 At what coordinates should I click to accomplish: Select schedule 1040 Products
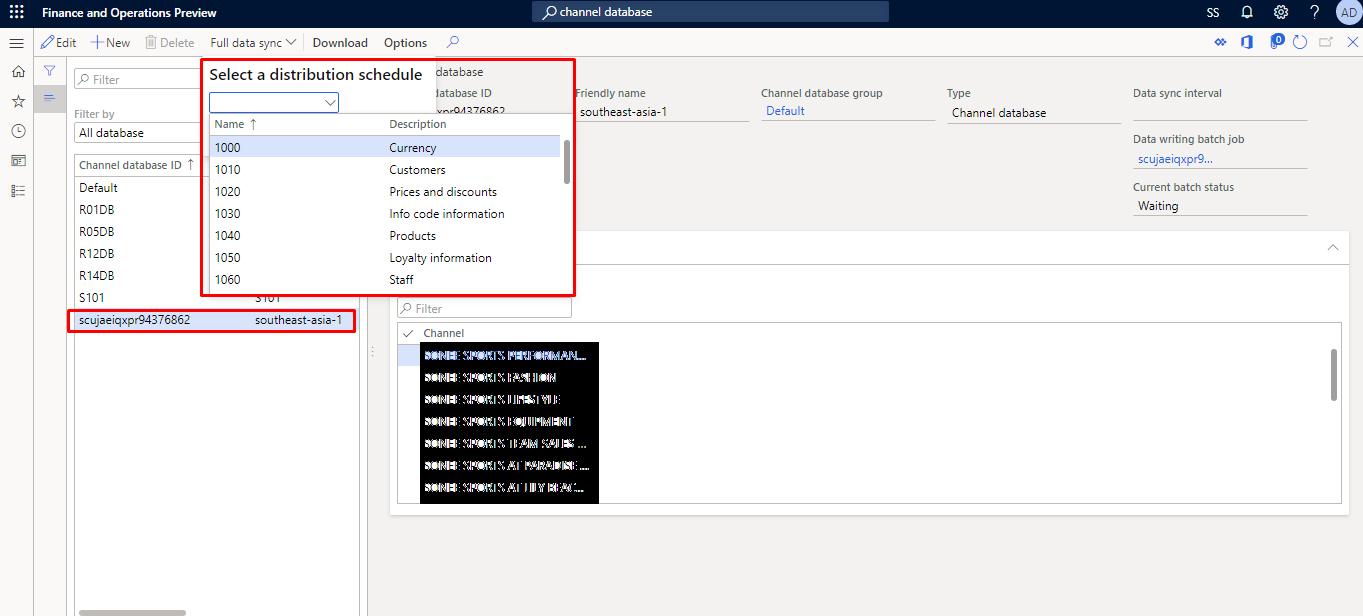point(385,235)
